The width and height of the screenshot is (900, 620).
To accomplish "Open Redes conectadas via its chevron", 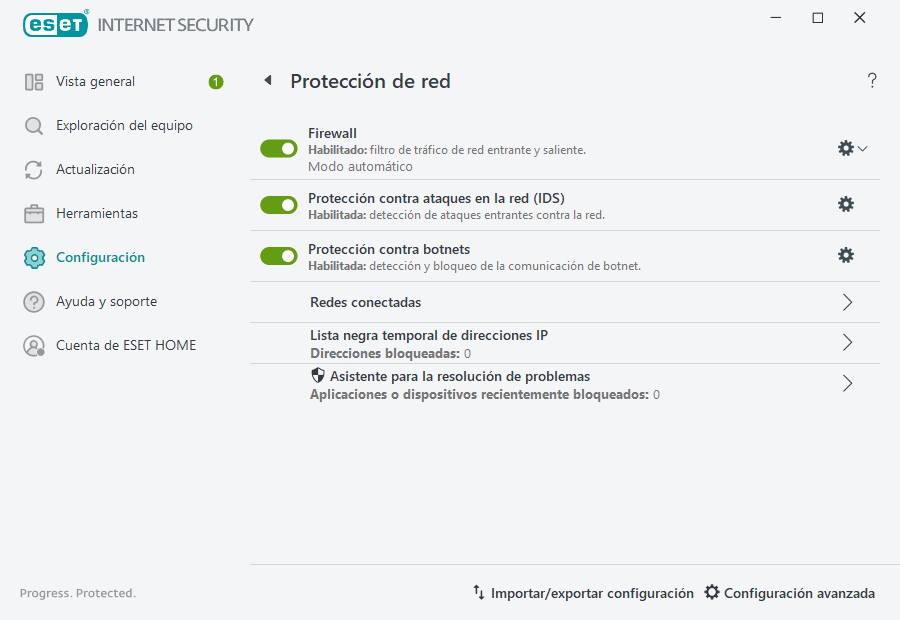I will [x=847, y=301].
